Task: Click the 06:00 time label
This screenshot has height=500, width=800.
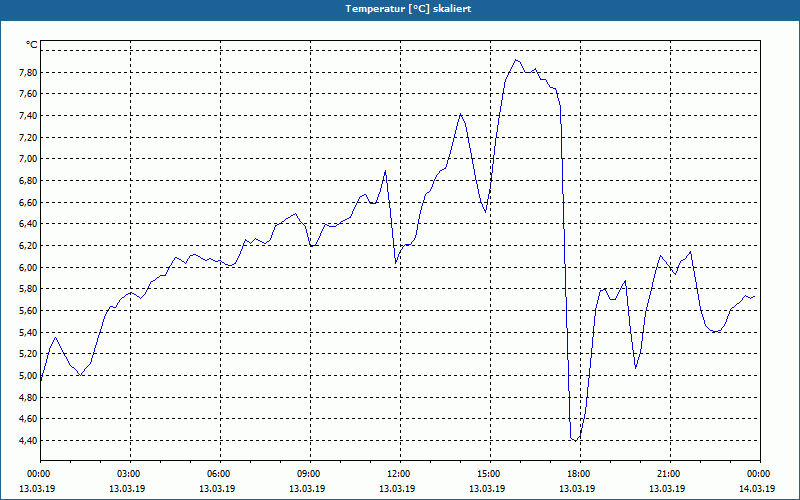Action: point(217,474)
